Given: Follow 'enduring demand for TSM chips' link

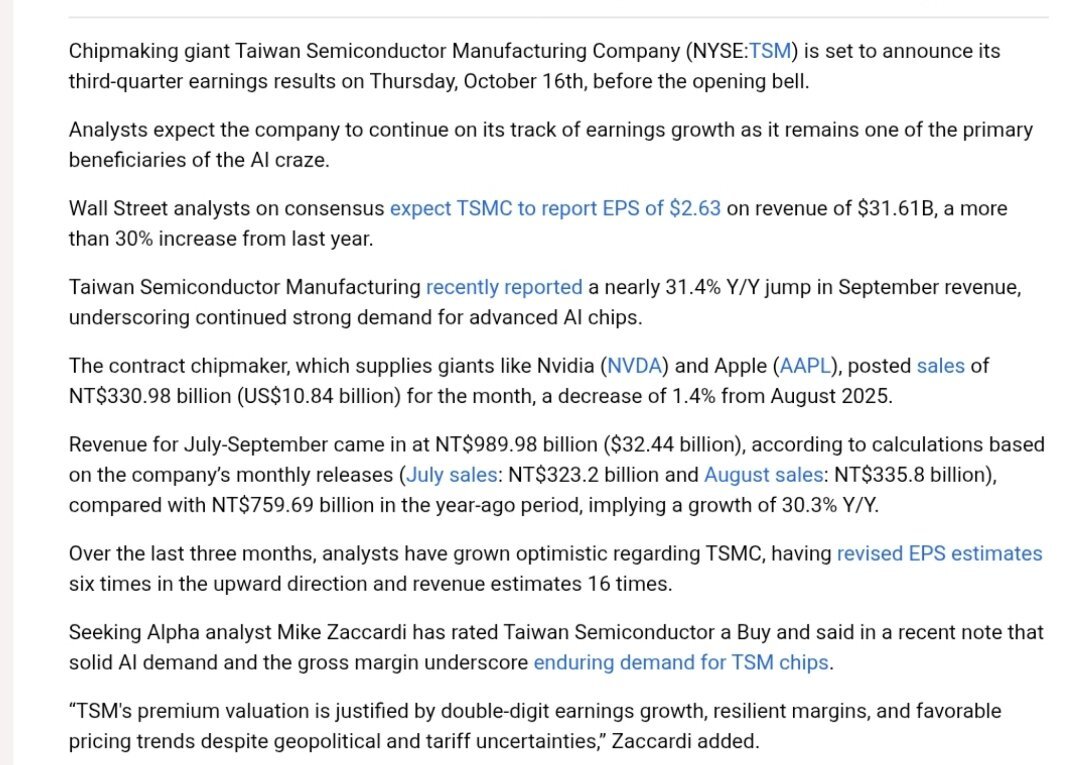Looking at the screenshot, I should [x=681, y=662].
